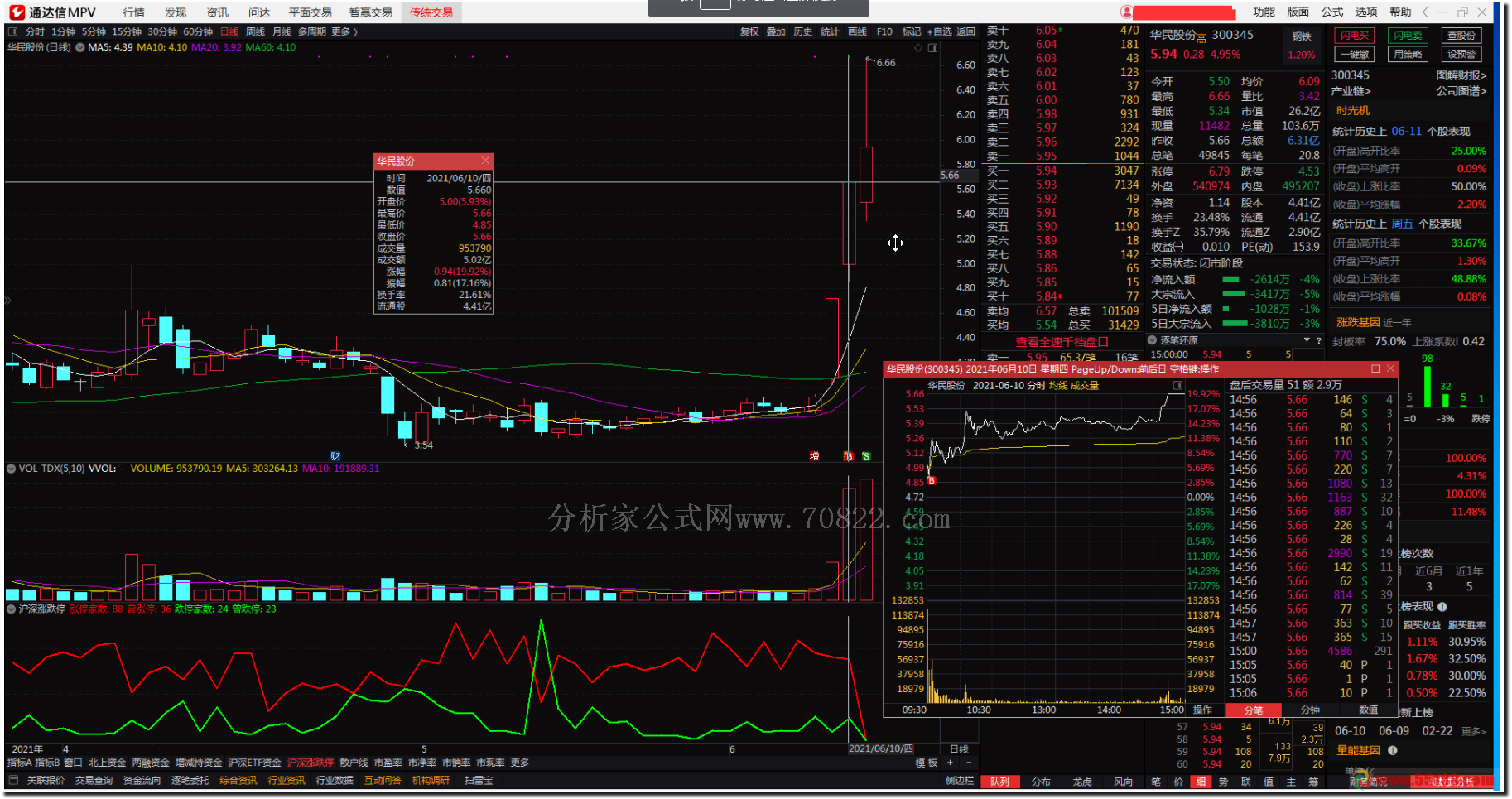This screenshot has height=799, width=1512.
Task: Click the 增 marker on the K-line chart
Action: point(814,456)
